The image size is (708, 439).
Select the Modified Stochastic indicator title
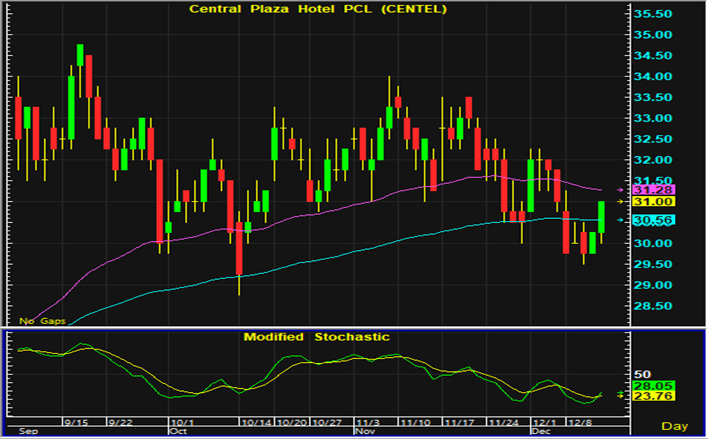[316, 337]
